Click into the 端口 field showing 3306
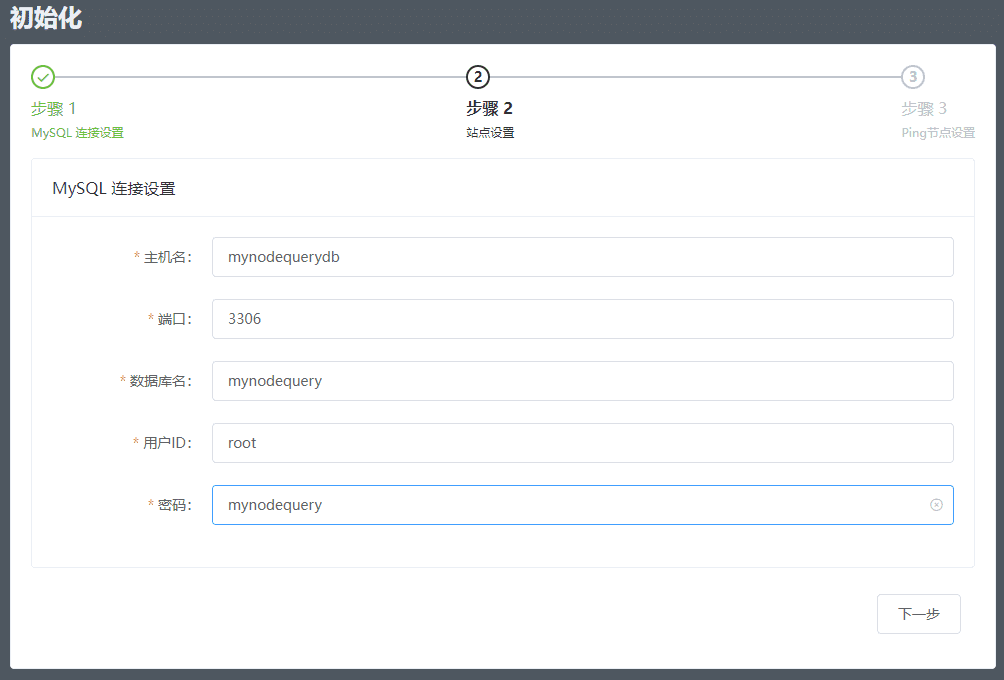 tap(582, 319)
